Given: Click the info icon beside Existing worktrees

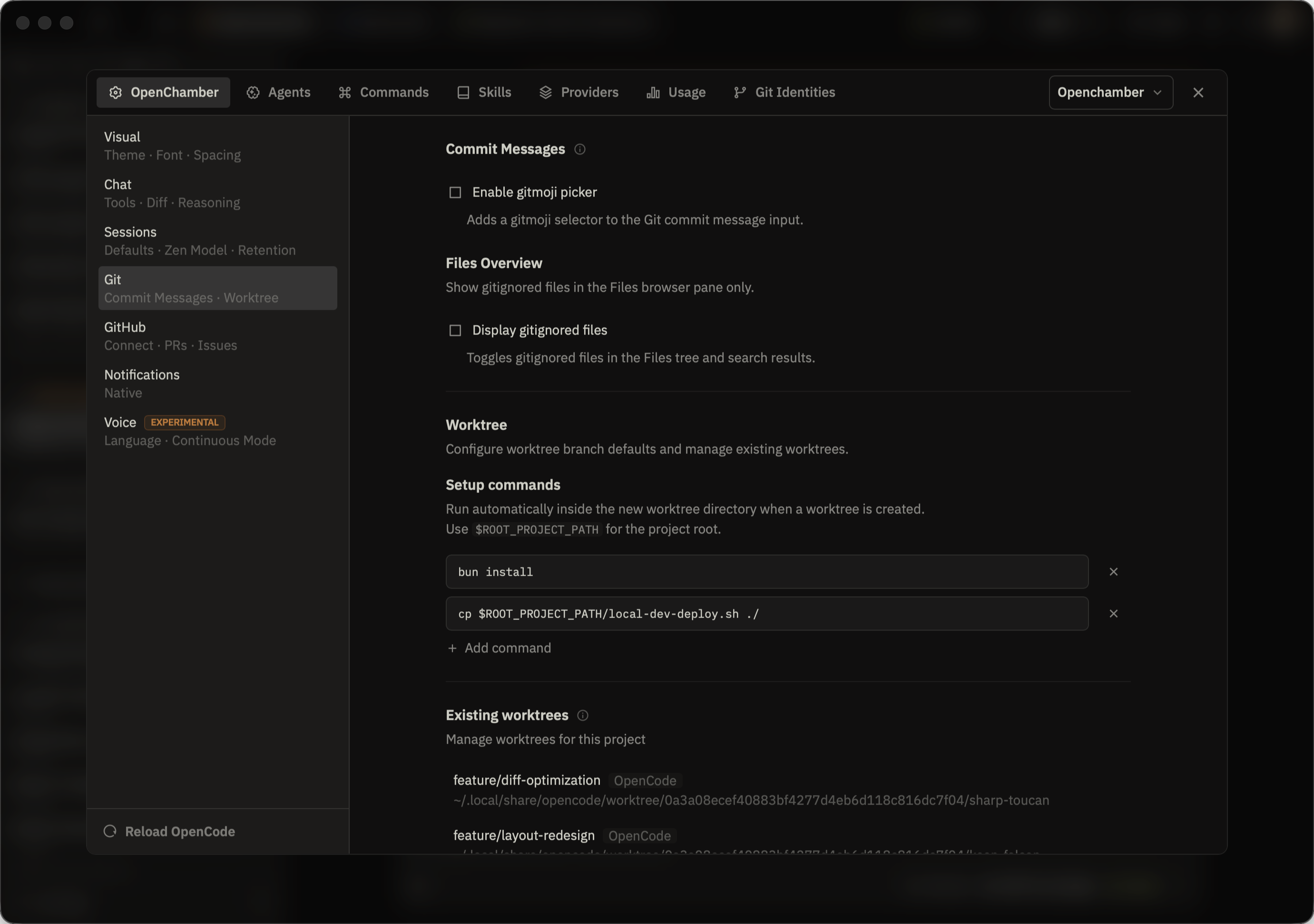Looking at the screenshot, I should (583, 716).
